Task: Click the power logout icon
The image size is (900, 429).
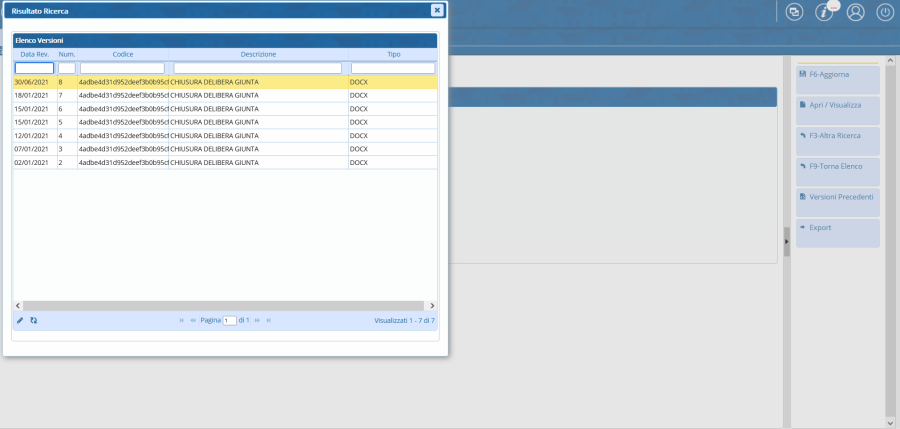Action: tap(885, 12)
